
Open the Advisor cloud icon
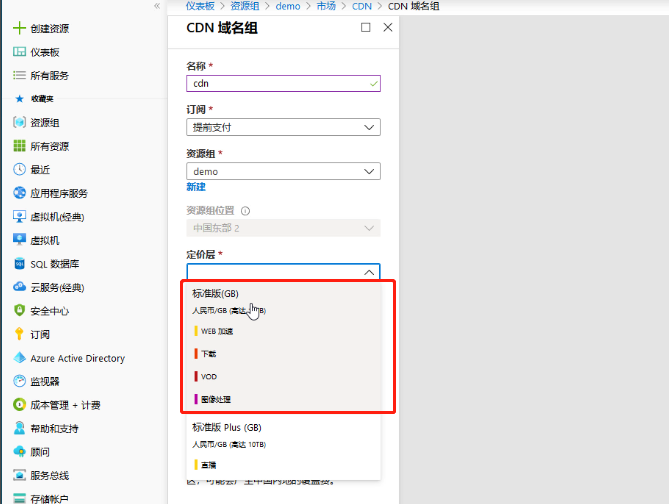pos(19,452)
